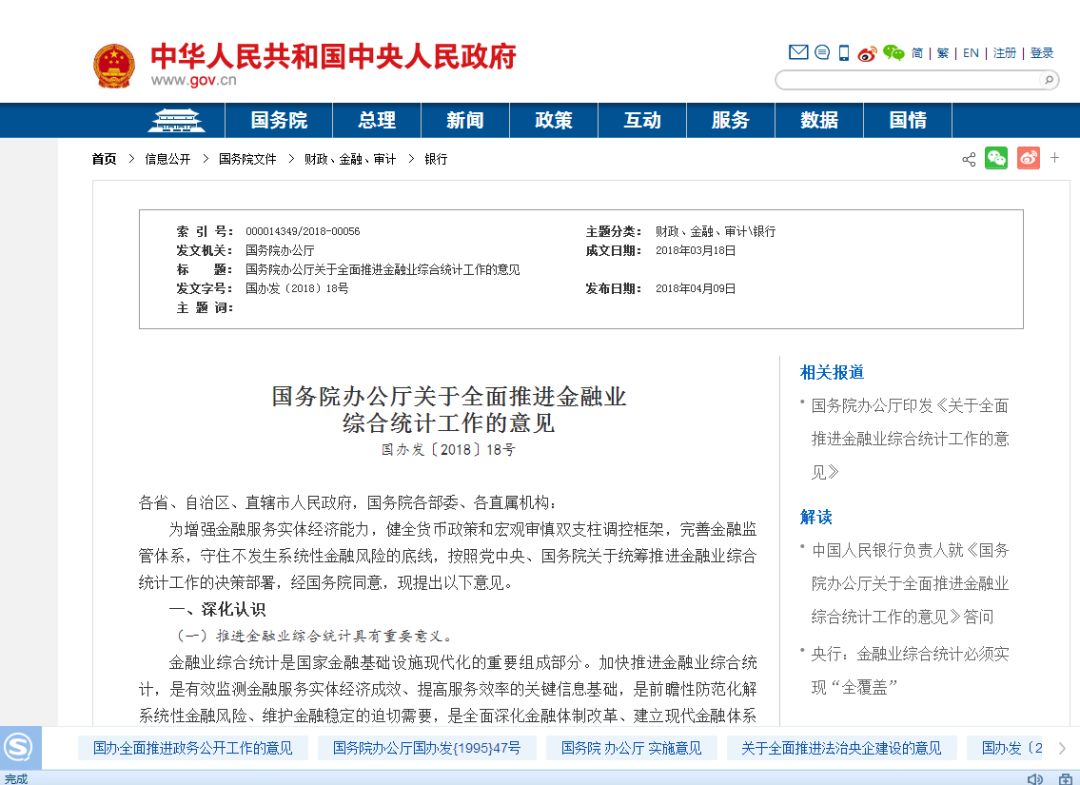Click the status bar icon at far right
1080x785 pixels.
pos(1065,779)
